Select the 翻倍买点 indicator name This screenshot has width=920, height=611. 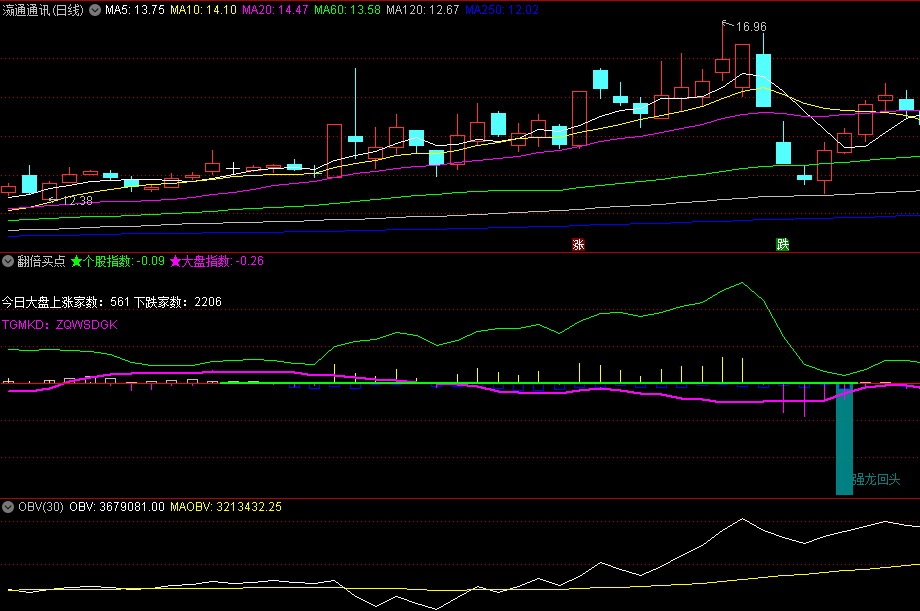[x=41, y=261]
